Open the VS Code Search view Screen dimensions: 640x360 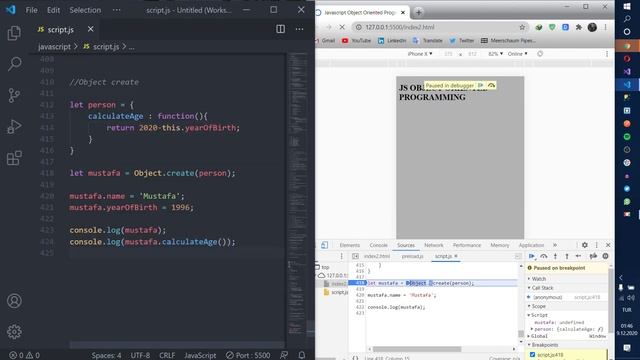(x=14, y=64)
